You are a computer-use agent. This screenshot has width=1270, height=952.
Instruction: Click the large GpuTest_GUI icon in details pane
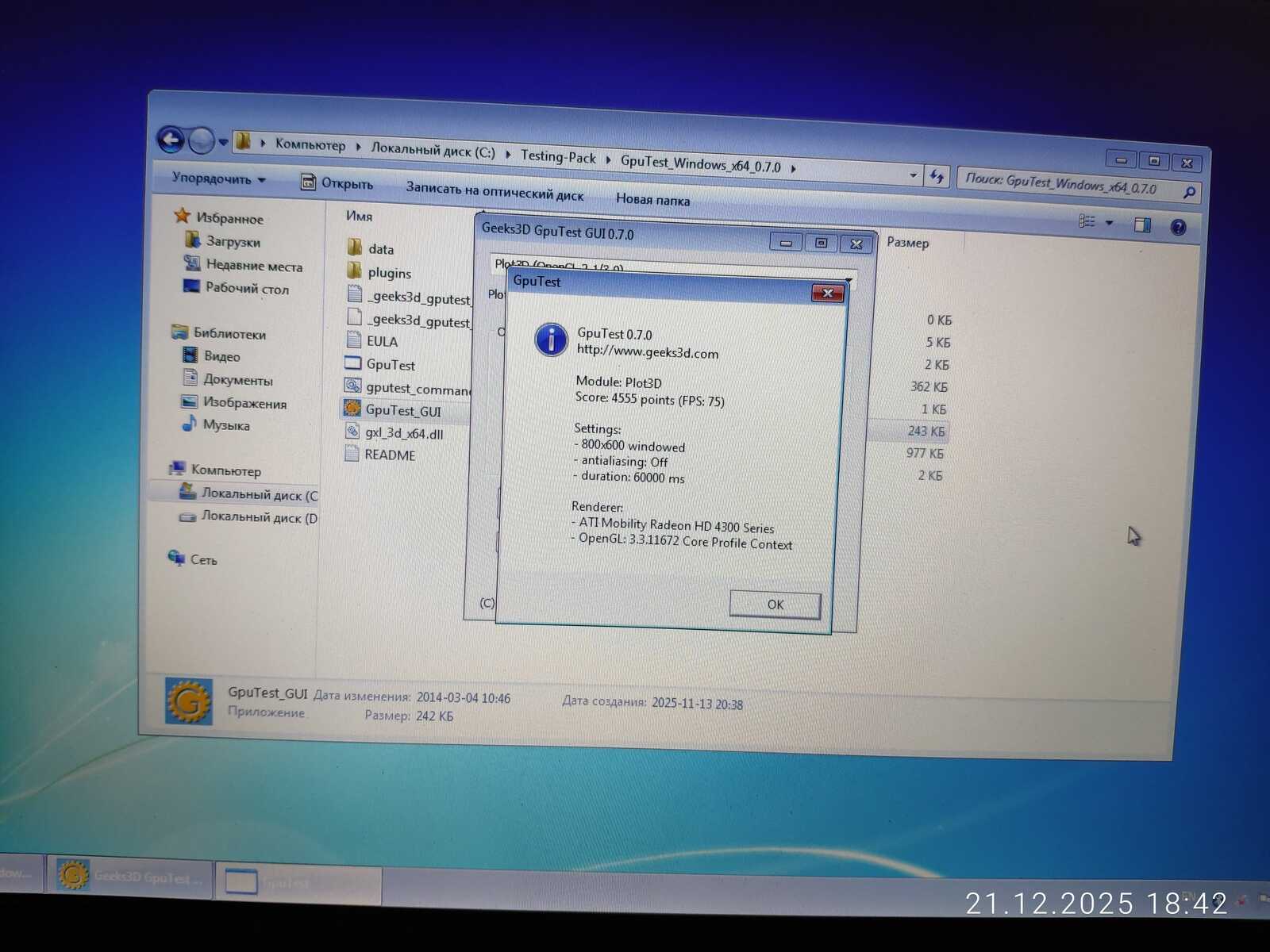pyautogui.click(x=189, y=701)
